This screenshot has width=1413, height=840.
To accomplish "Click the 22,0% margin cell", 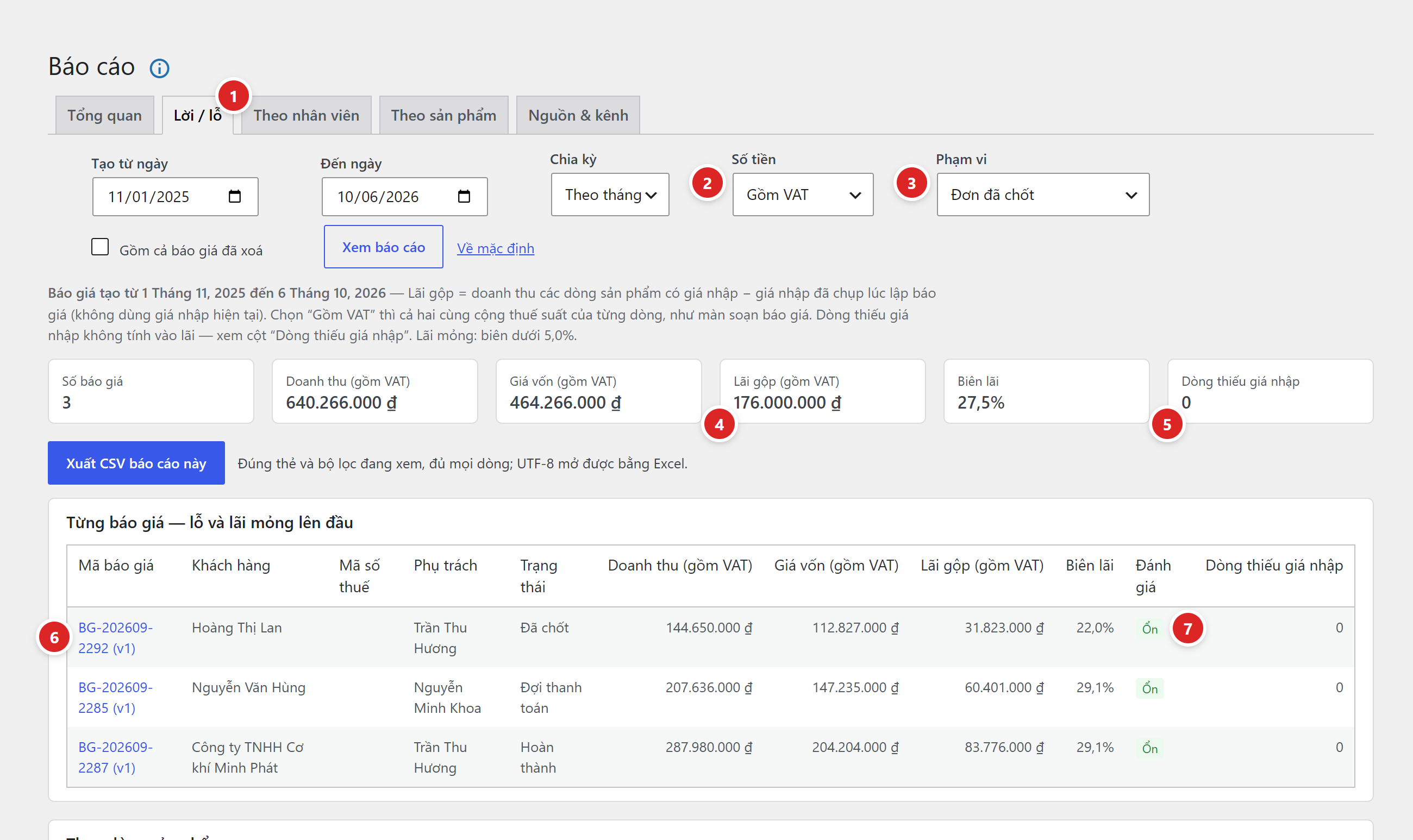I will click(1095, 628).
